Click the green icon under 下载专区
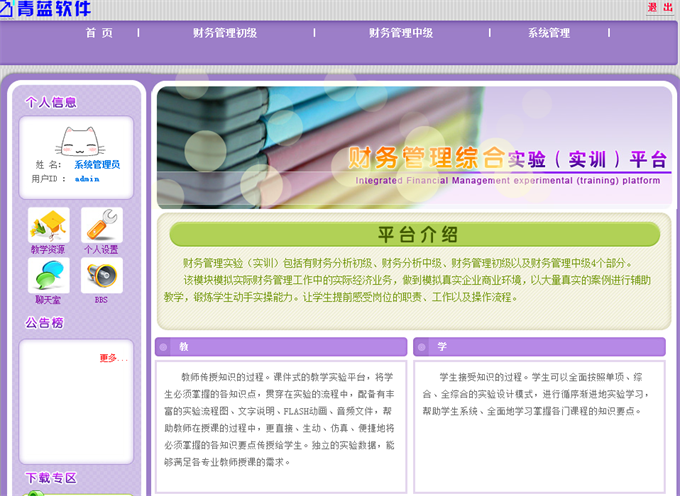The image size is (680, 496). click(35, 492)
